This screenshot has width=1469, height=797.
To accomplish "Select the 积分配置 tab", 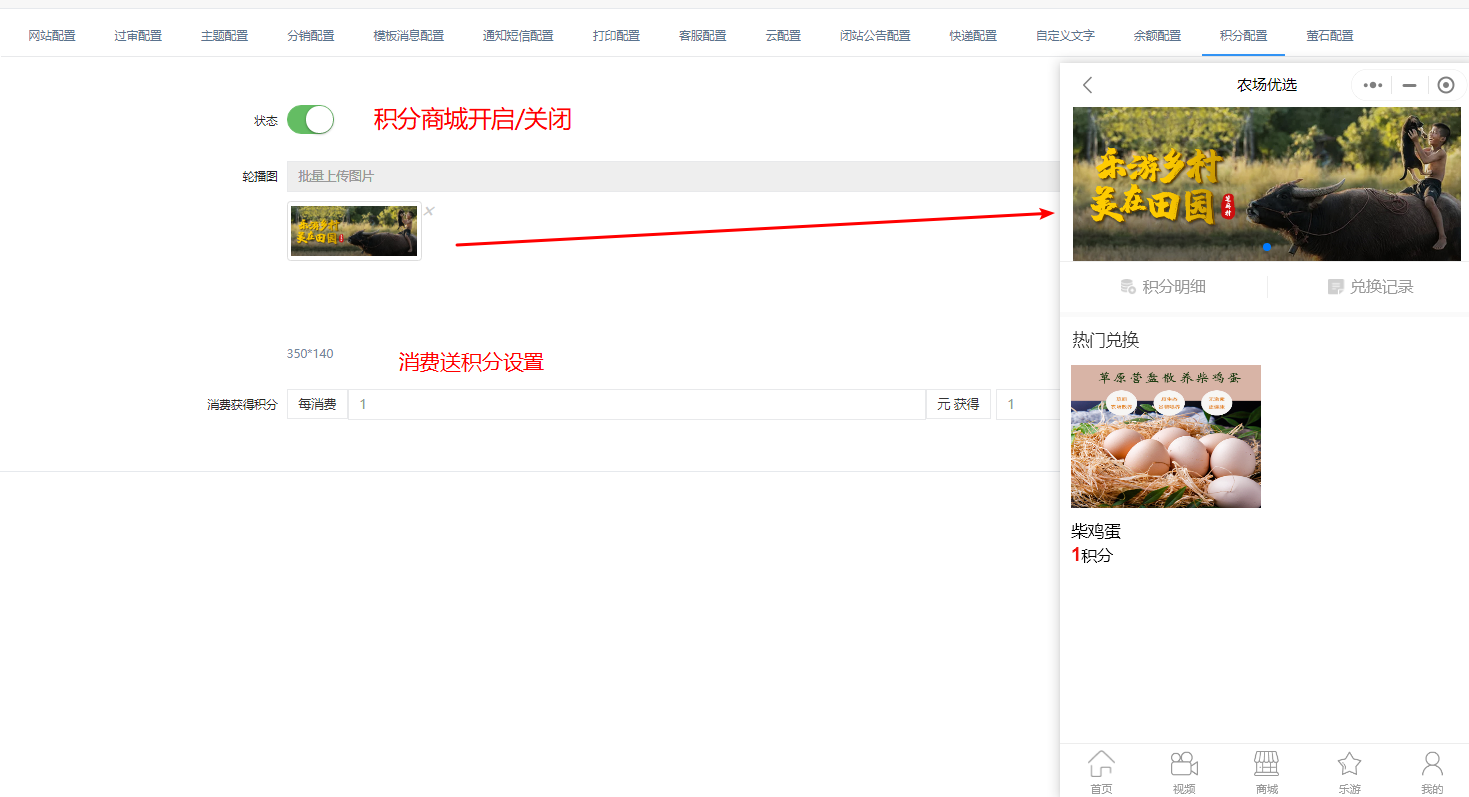I will click(1243, 36).
